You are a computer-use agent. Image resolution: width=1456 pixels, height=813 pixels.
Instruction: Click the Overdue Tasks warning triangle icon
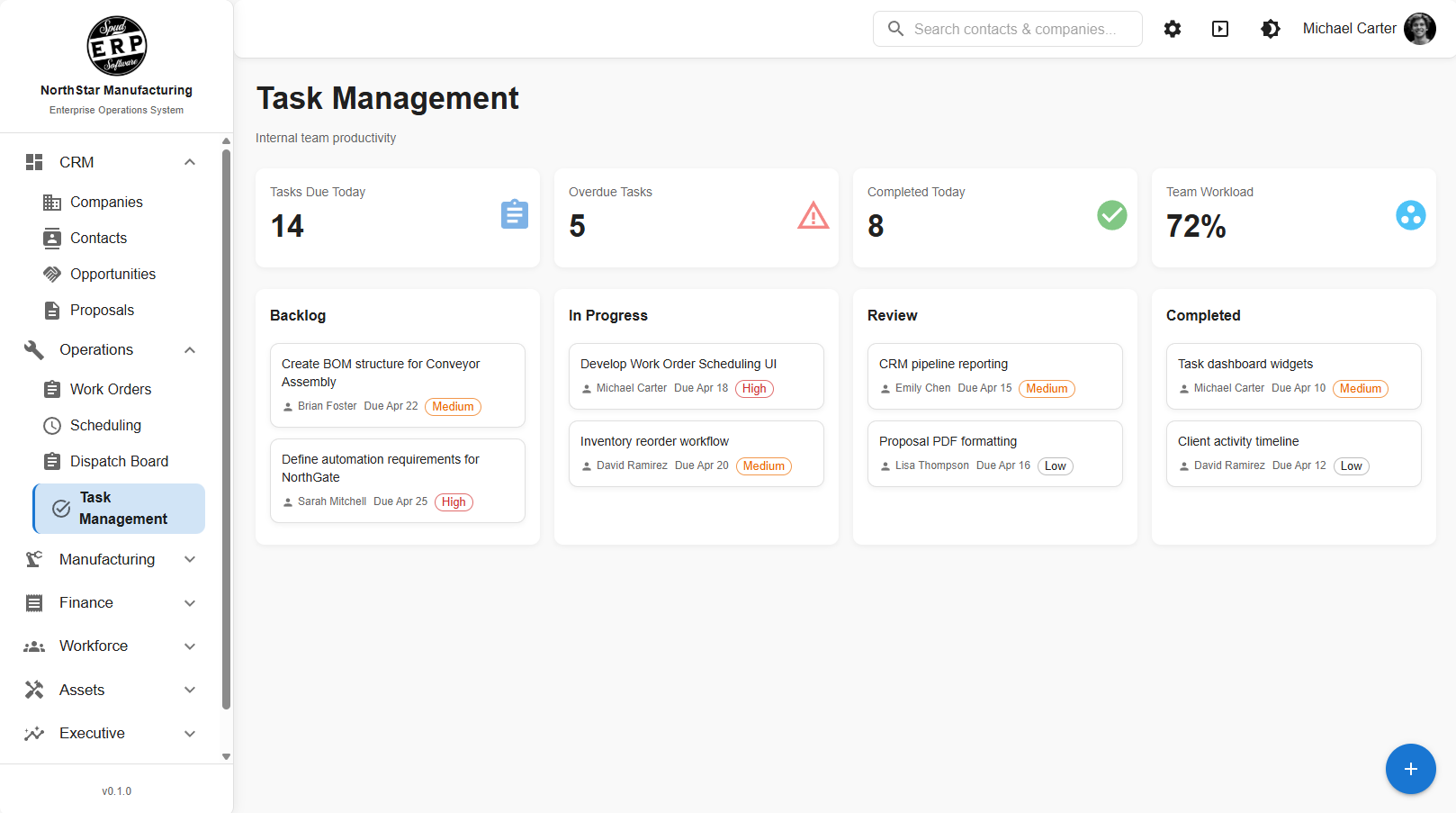813,215
